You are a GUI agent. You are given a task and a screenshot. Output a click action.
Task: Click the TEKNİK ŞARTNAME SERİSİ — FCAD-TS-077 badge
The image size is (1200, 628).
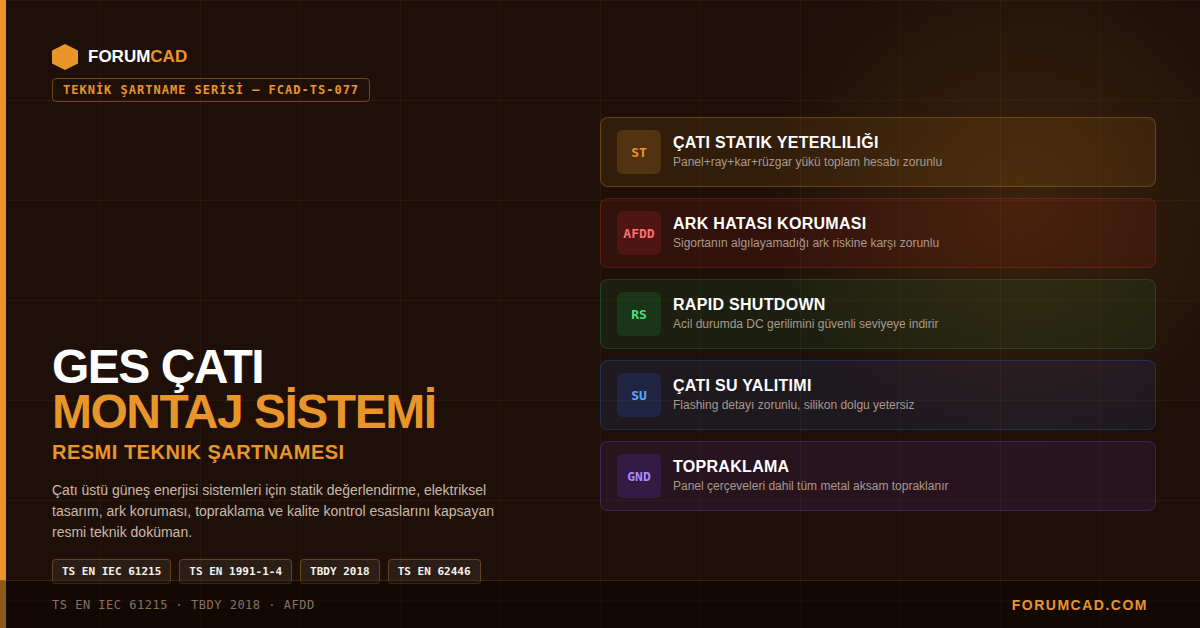pyautogui.click(x=211, y=90)
